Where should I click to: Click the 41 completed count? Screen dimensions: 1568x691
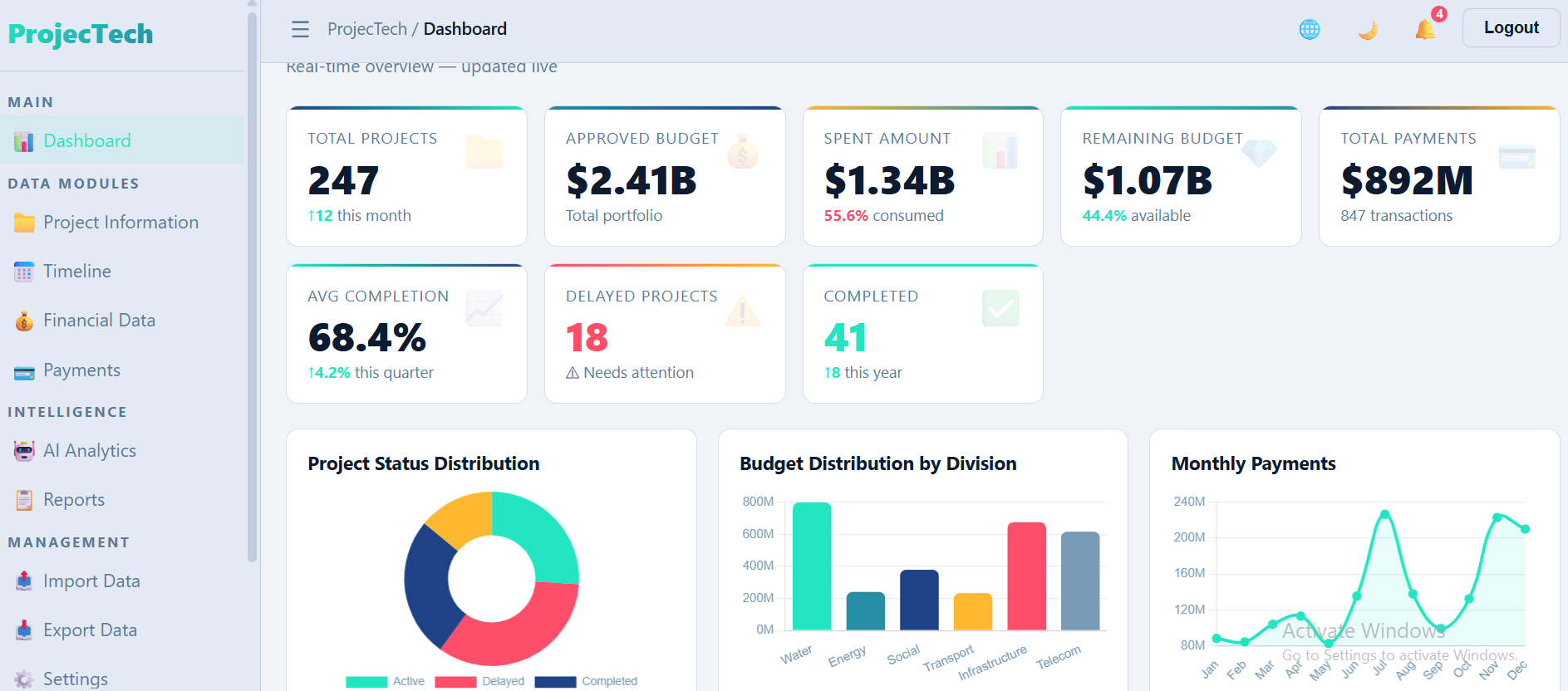(x=845, y=337)
